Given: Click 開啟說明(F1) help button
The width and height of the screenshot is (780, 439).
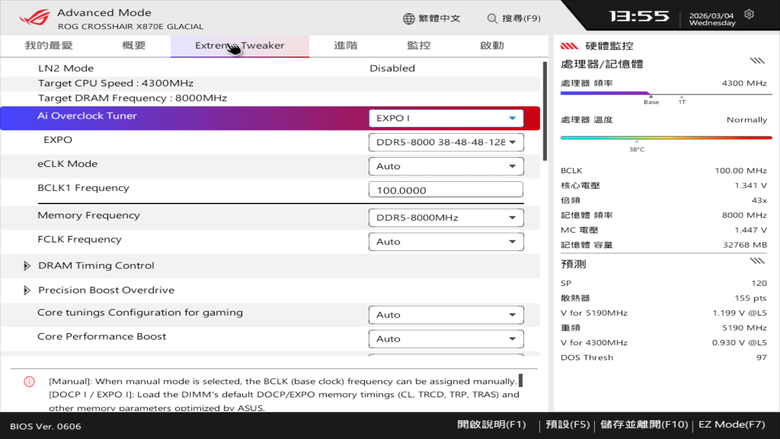Looking at the screenshot, I should [x=491, y=425].
